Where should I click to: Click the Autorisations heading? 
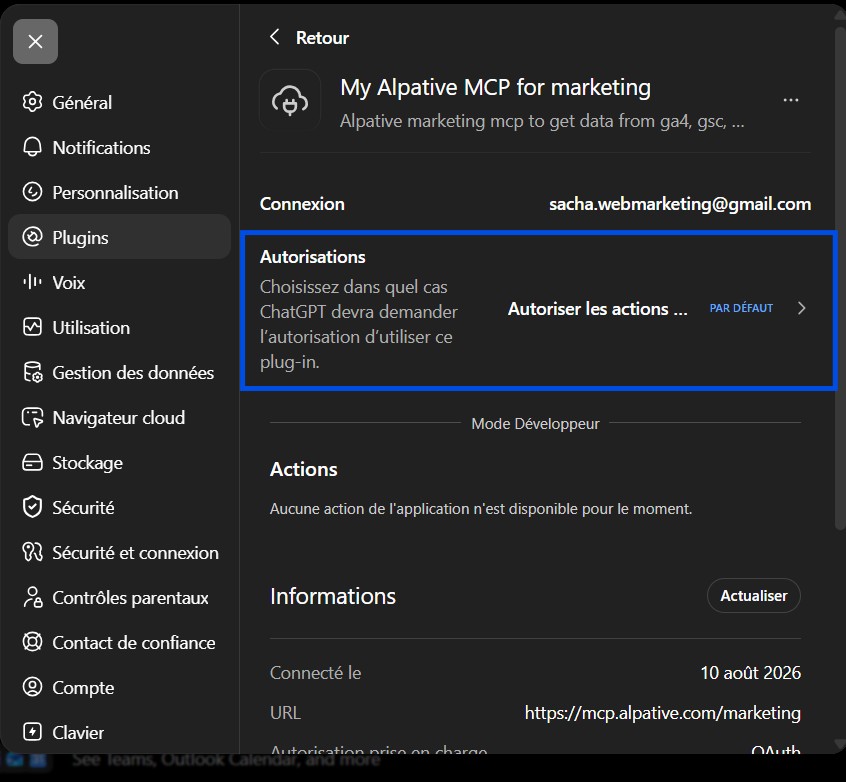tap(312, 257)
